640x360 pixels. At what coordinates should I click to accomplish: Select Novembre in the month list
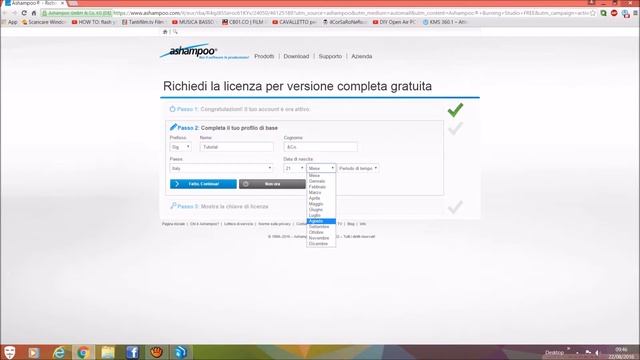[321, 238]
